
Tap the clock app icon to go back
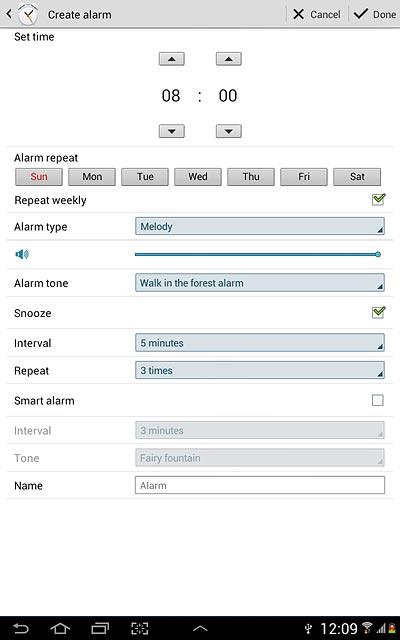[28, 14]
